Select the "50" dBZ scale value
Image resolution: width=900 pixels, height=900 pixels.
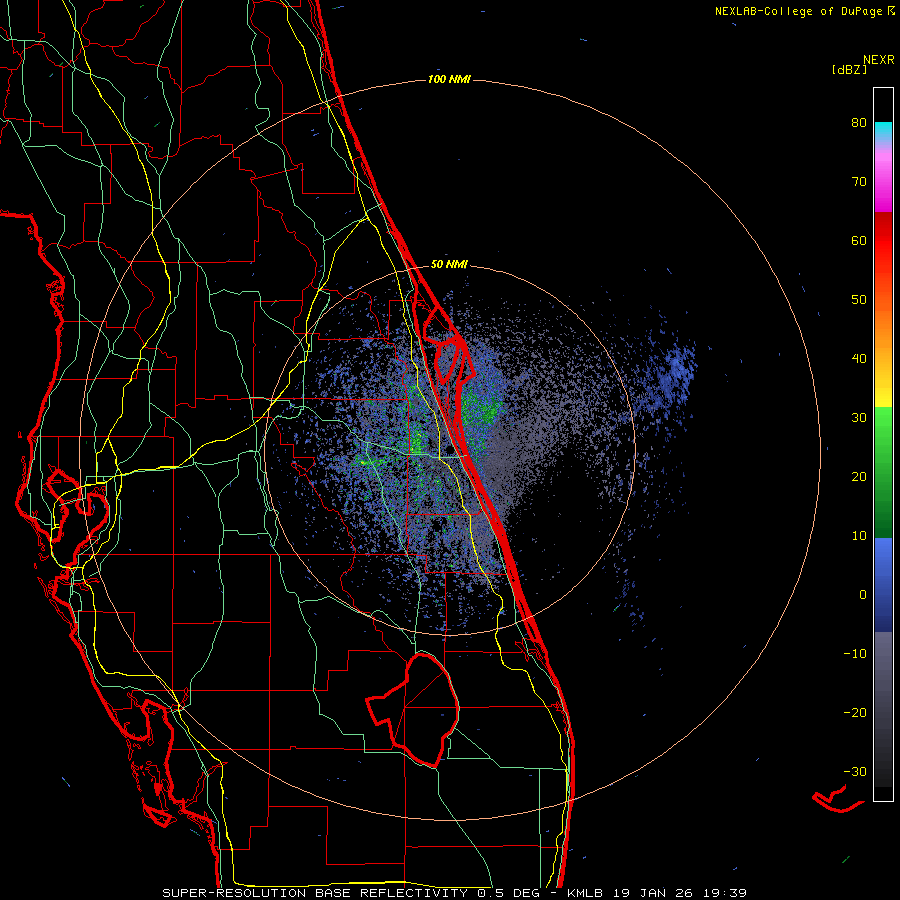[x=859, y=300]
